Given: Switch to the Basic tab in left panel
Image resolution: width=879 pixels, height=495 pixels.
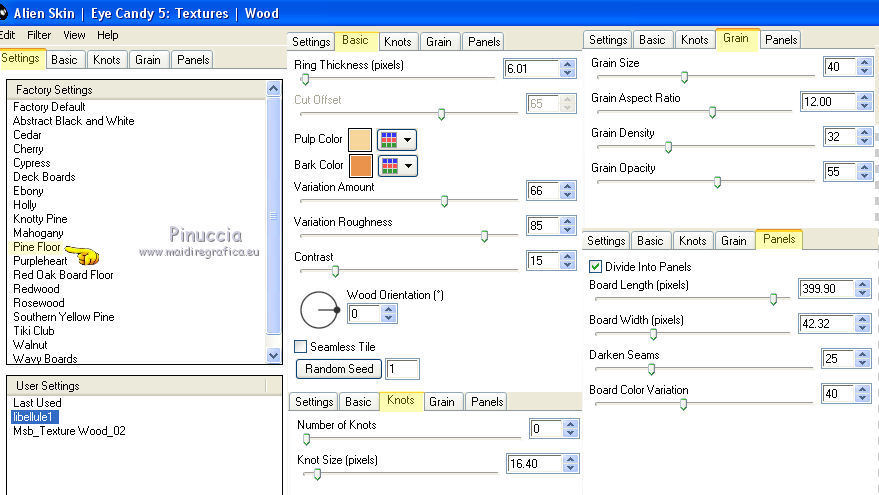Looking at the screenshot, I should pyautogui.click(x=64, y=59).
